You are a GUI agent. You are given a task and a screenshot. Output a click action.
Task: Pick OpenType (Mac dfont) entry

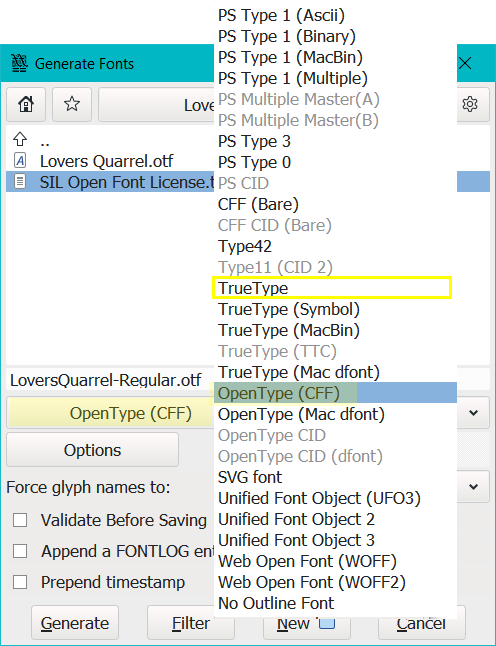(x=335, y=414)
